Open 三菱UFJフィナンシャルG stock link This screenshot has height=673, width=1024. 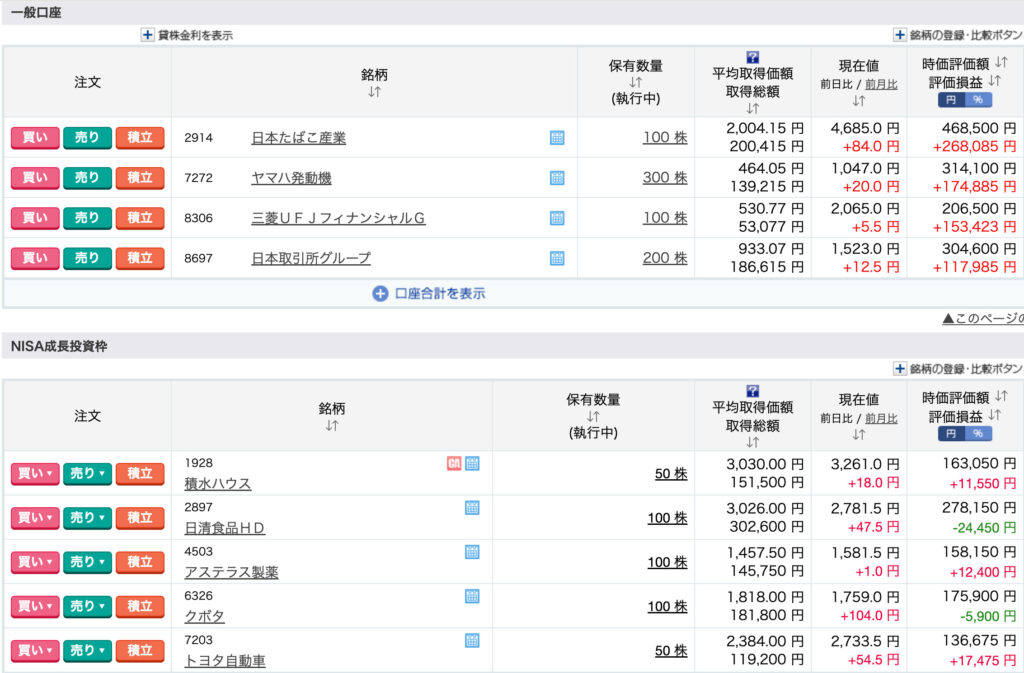point(338,218)
